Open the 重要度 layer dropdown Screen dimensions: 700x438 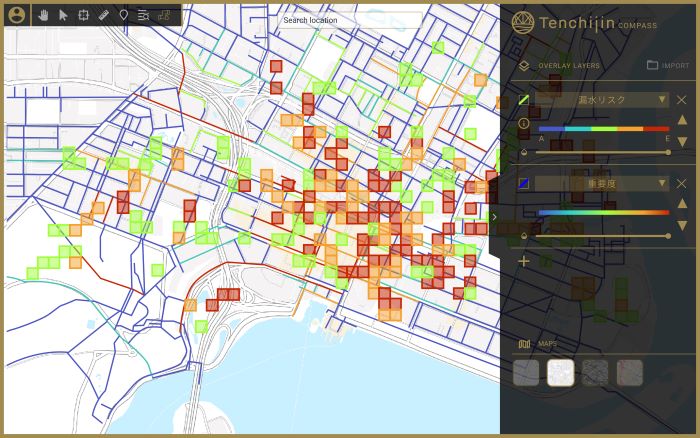tap(601, 184)
